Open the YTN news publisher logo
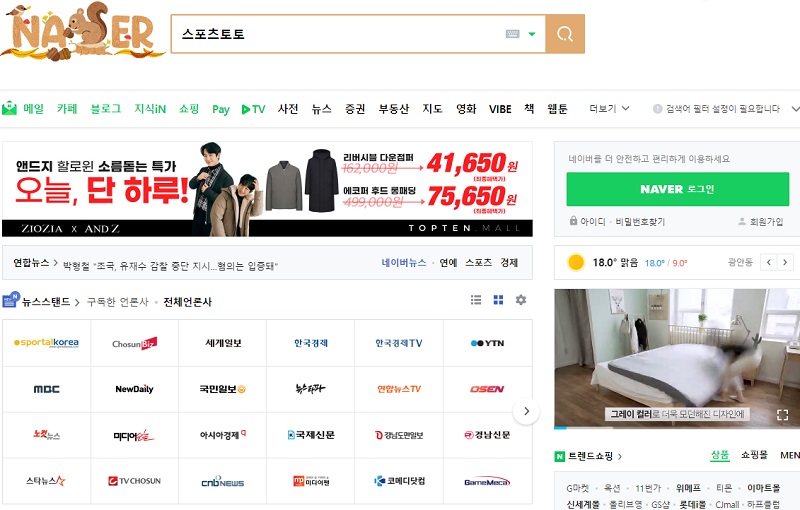Screen dimensions: 800x510 click(x=487, y=343)
